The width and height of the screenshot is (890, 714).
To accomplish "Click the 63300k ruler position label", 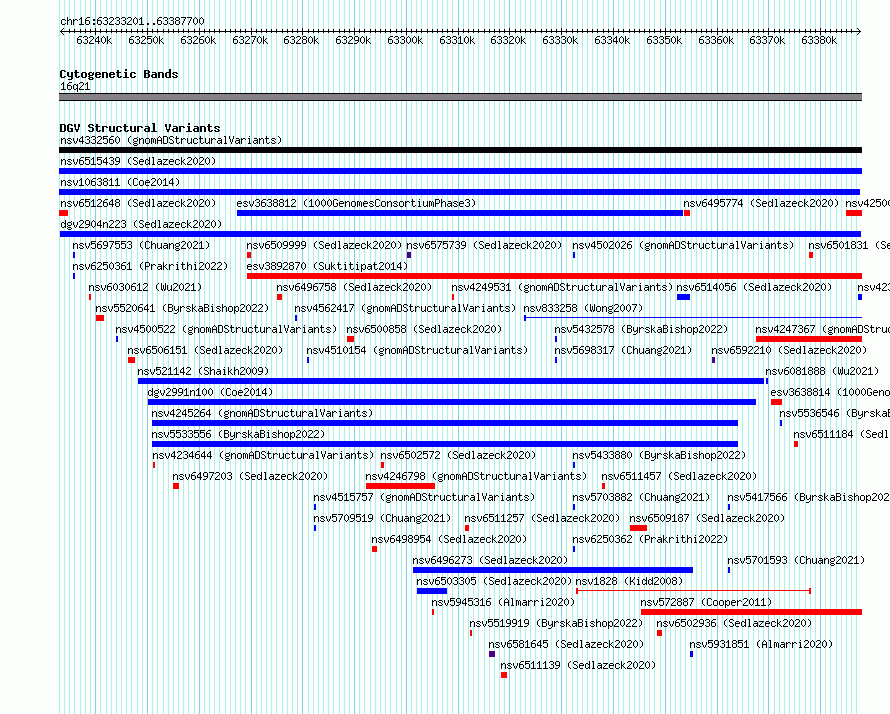I will coord(405,41).
